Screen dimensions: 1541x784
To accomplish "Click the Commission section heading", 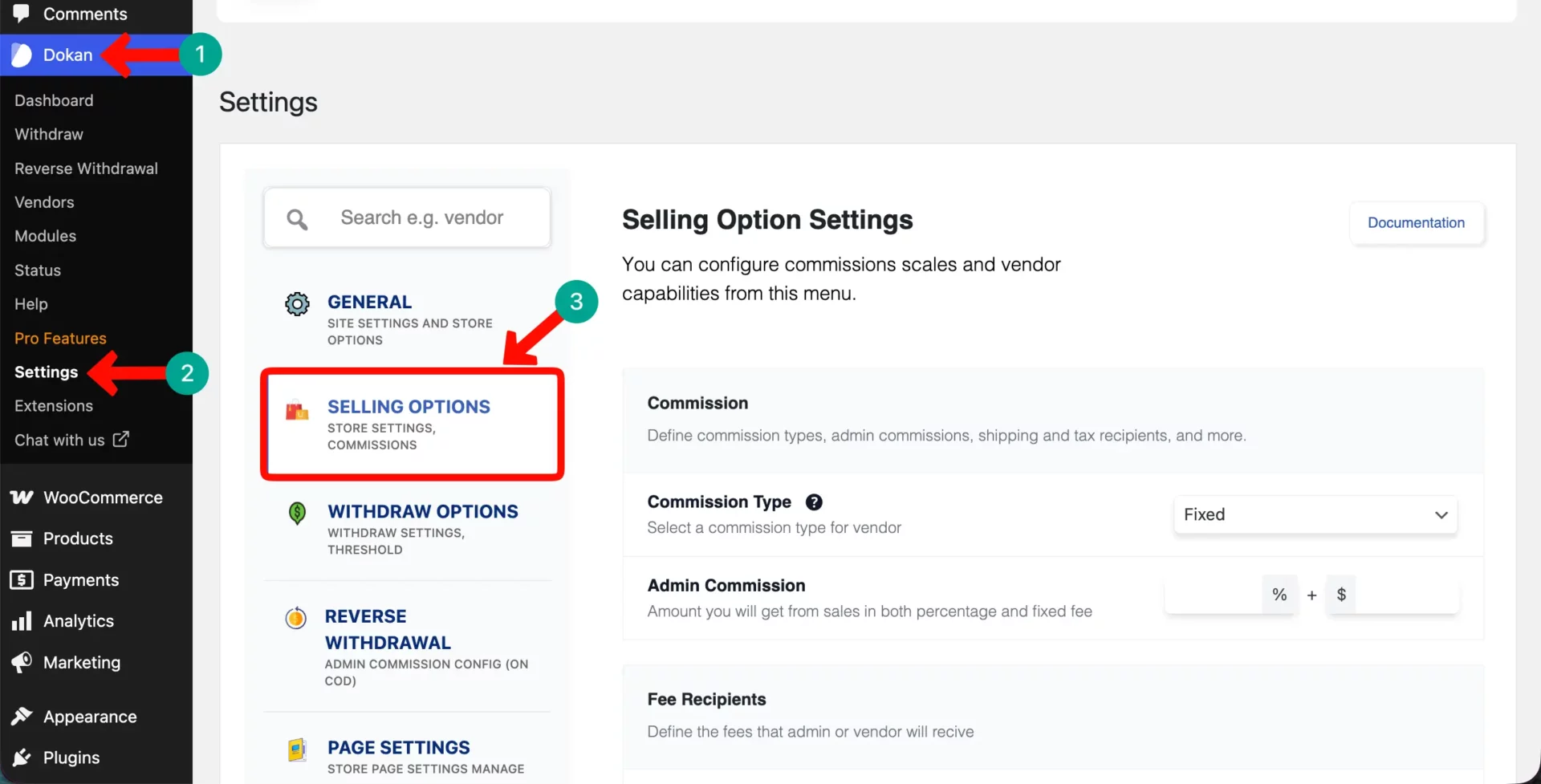I will coord(697,403).
